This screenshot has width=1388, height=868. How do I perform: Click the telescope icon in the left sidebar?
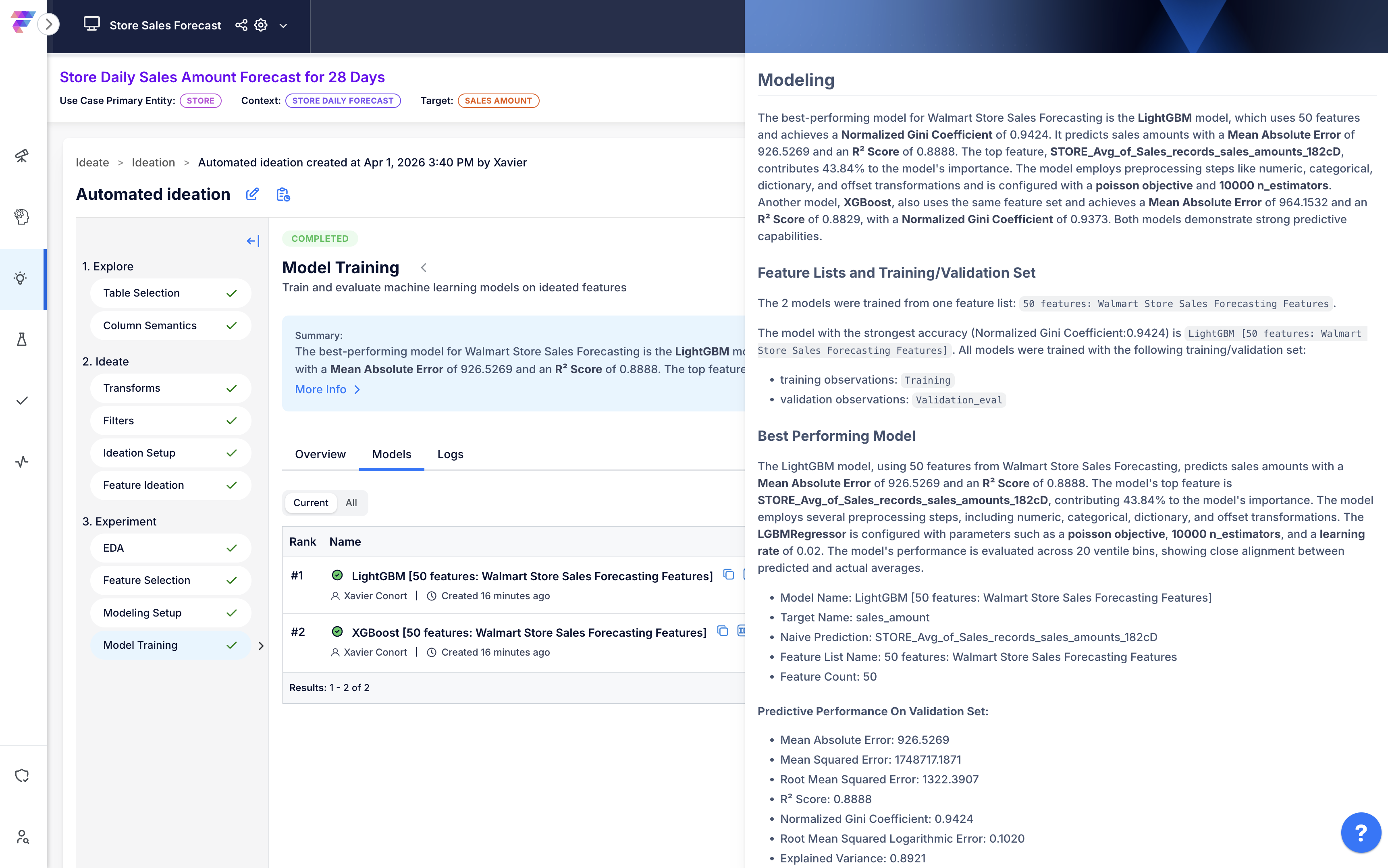click(x=21, y=156)
